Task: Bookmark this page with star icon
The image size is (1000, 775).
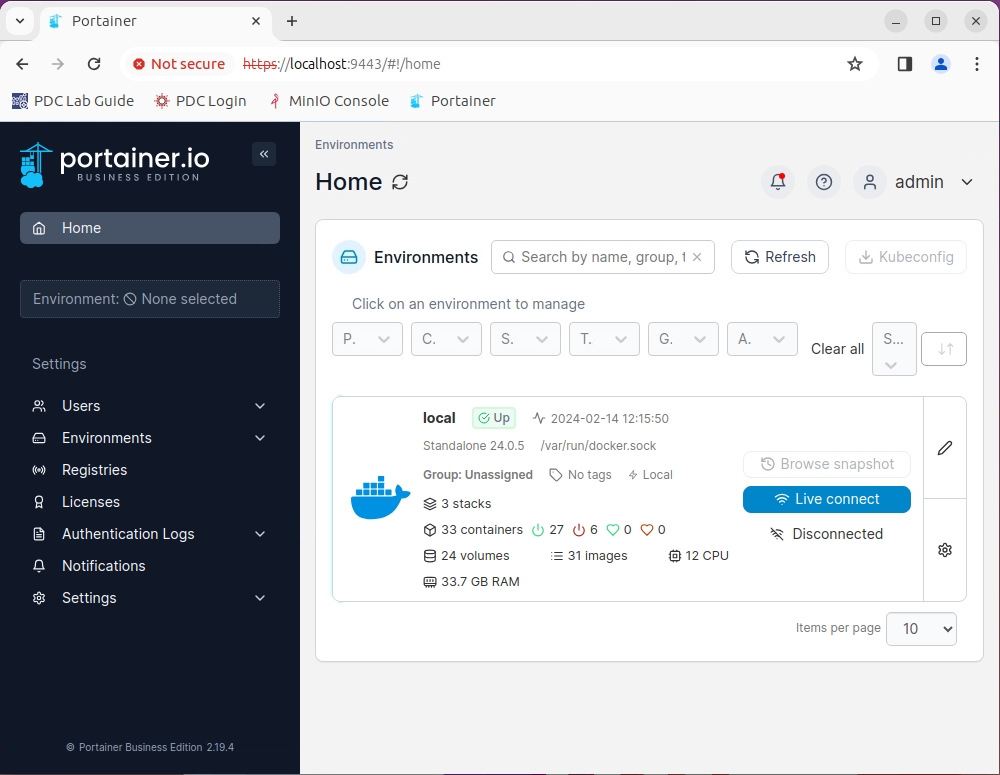Action: pos(855,64)
